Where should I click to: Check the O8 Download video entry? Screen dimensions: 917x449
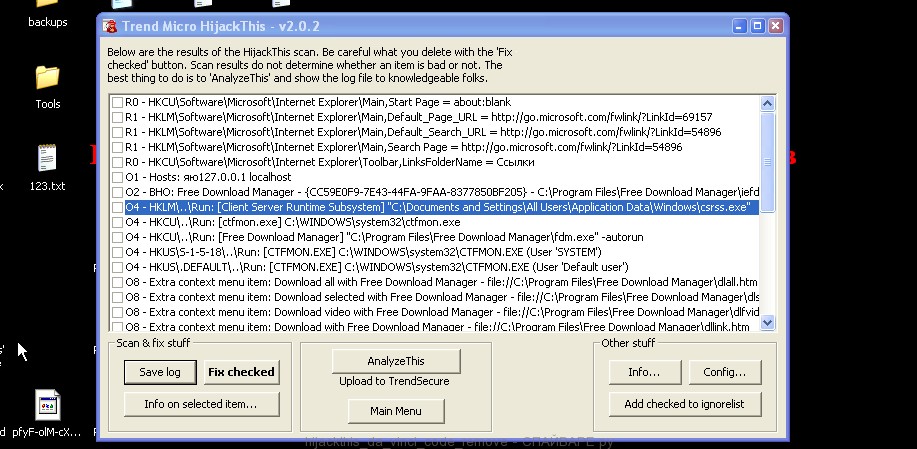(118, 312)
